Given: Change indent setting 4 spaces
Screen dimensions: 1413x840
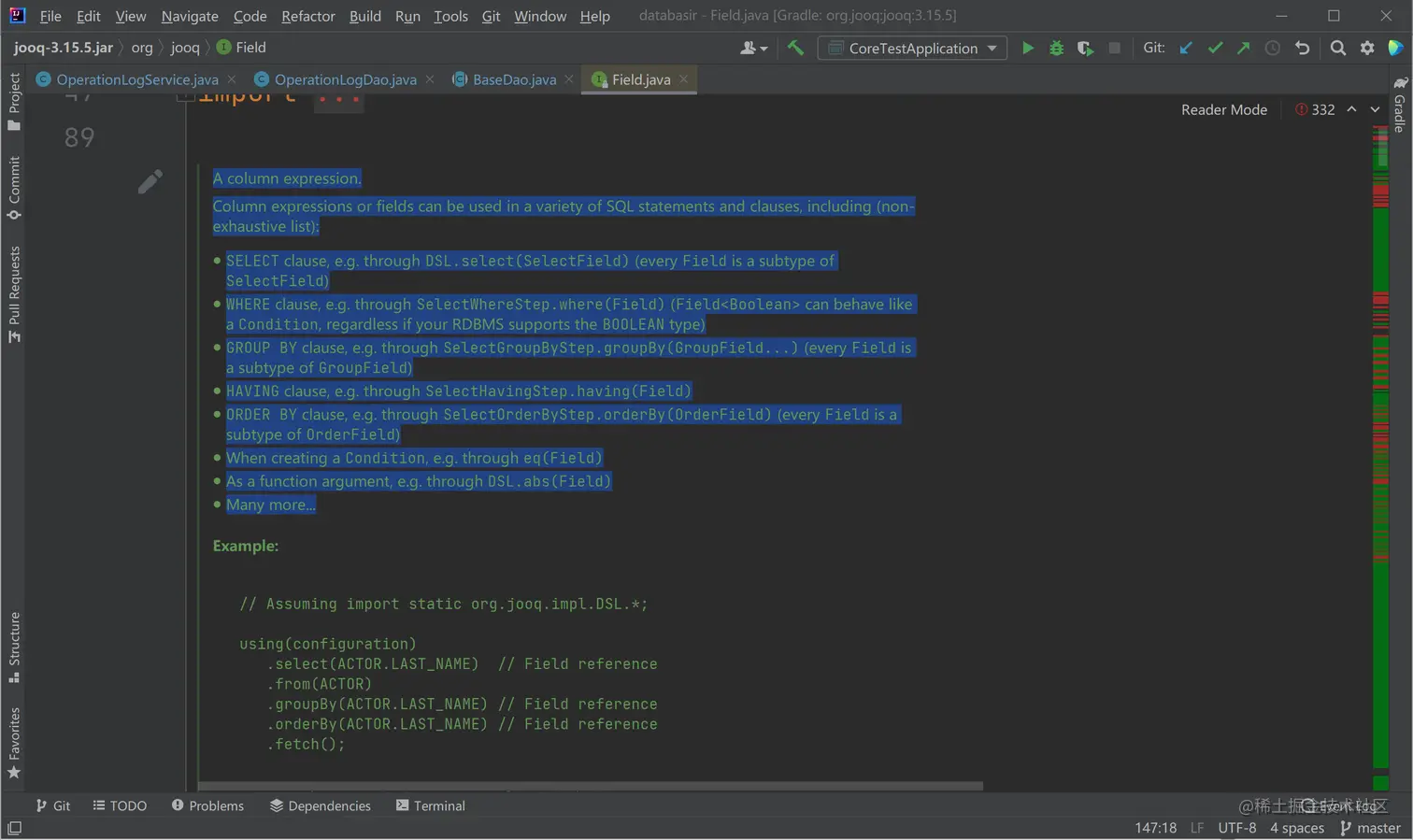Looking at the screenshot, I should point(1297,828).
